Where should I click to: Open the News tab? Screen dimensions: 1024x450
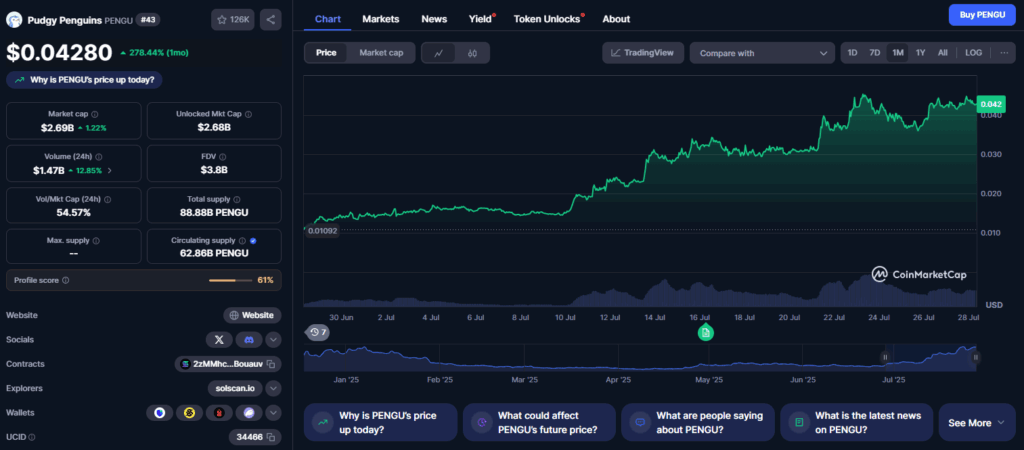coord(434,19)
